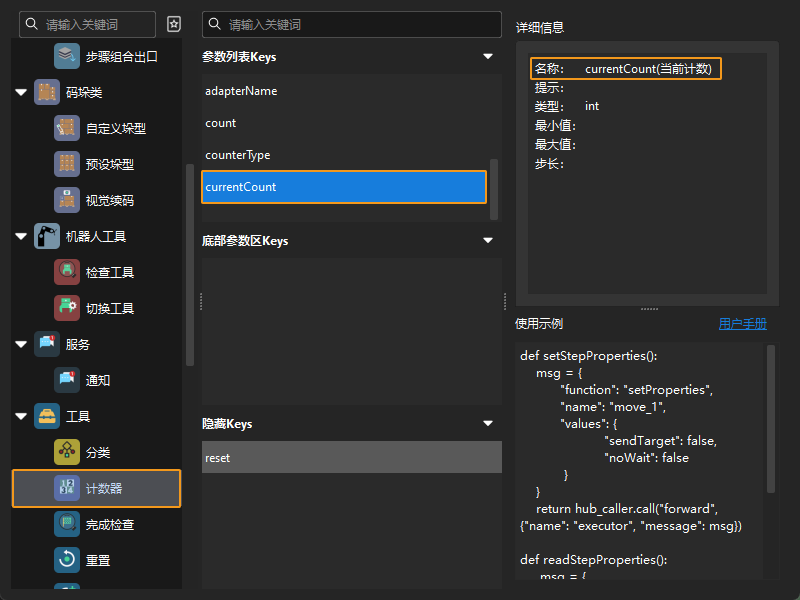Select the 预设垛型 icon
The image size is (800, 600).
coord(67,164)
